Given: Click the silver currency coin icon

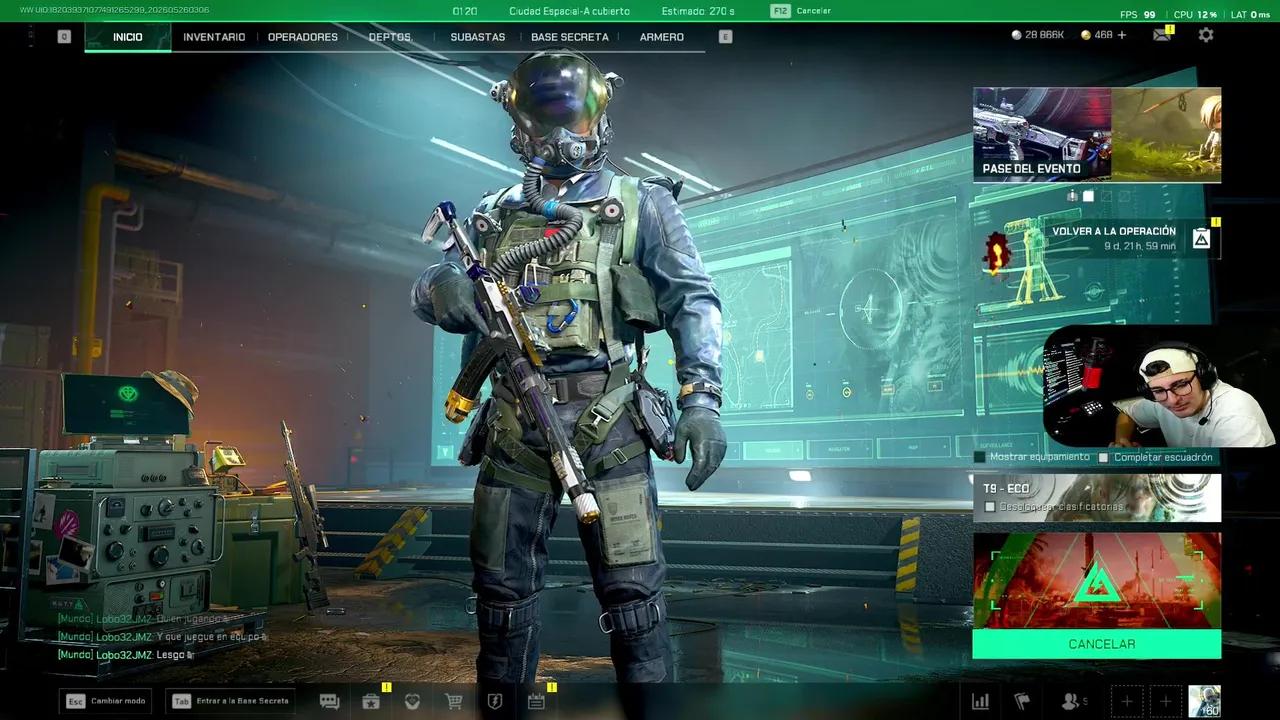Looking at the screenshot, I should tap(1017, 35).
